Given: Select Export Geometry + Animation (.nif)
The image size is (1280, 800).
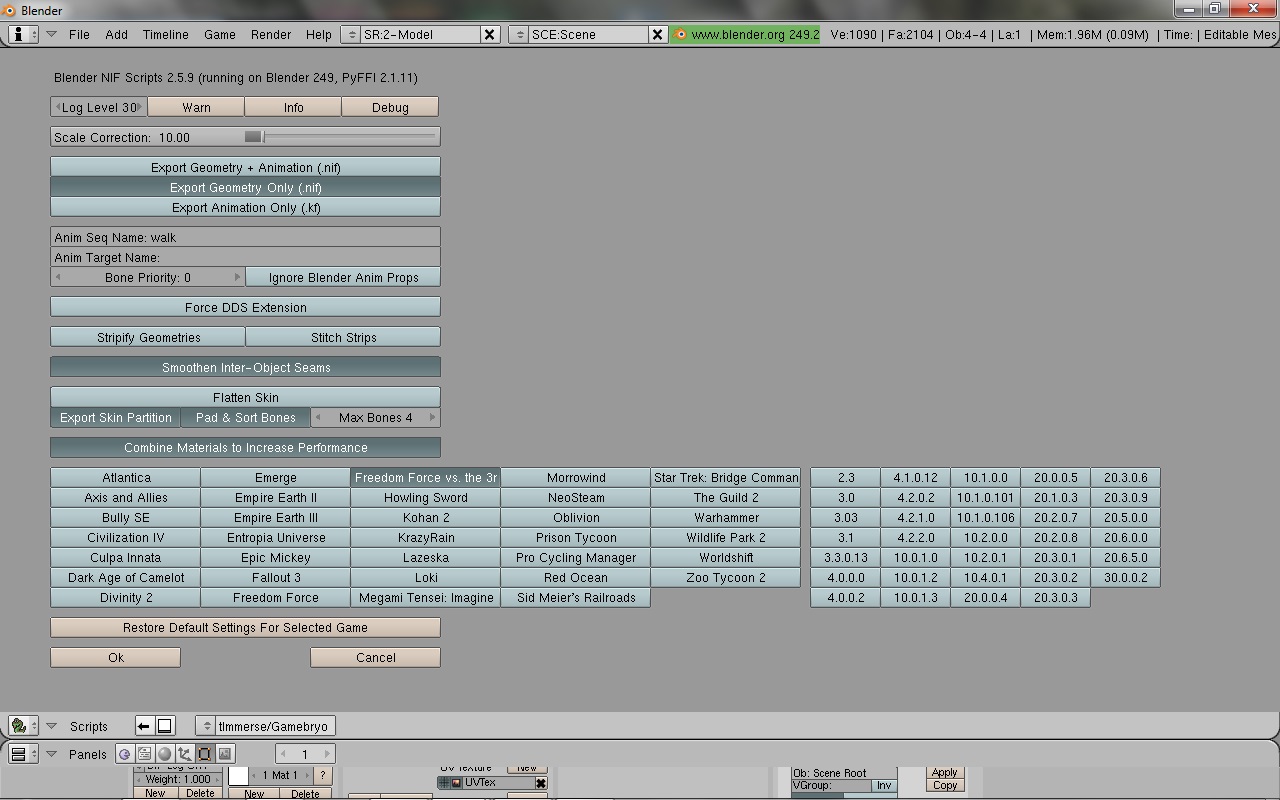Looking at the screenshot, I should click(245, 167).
